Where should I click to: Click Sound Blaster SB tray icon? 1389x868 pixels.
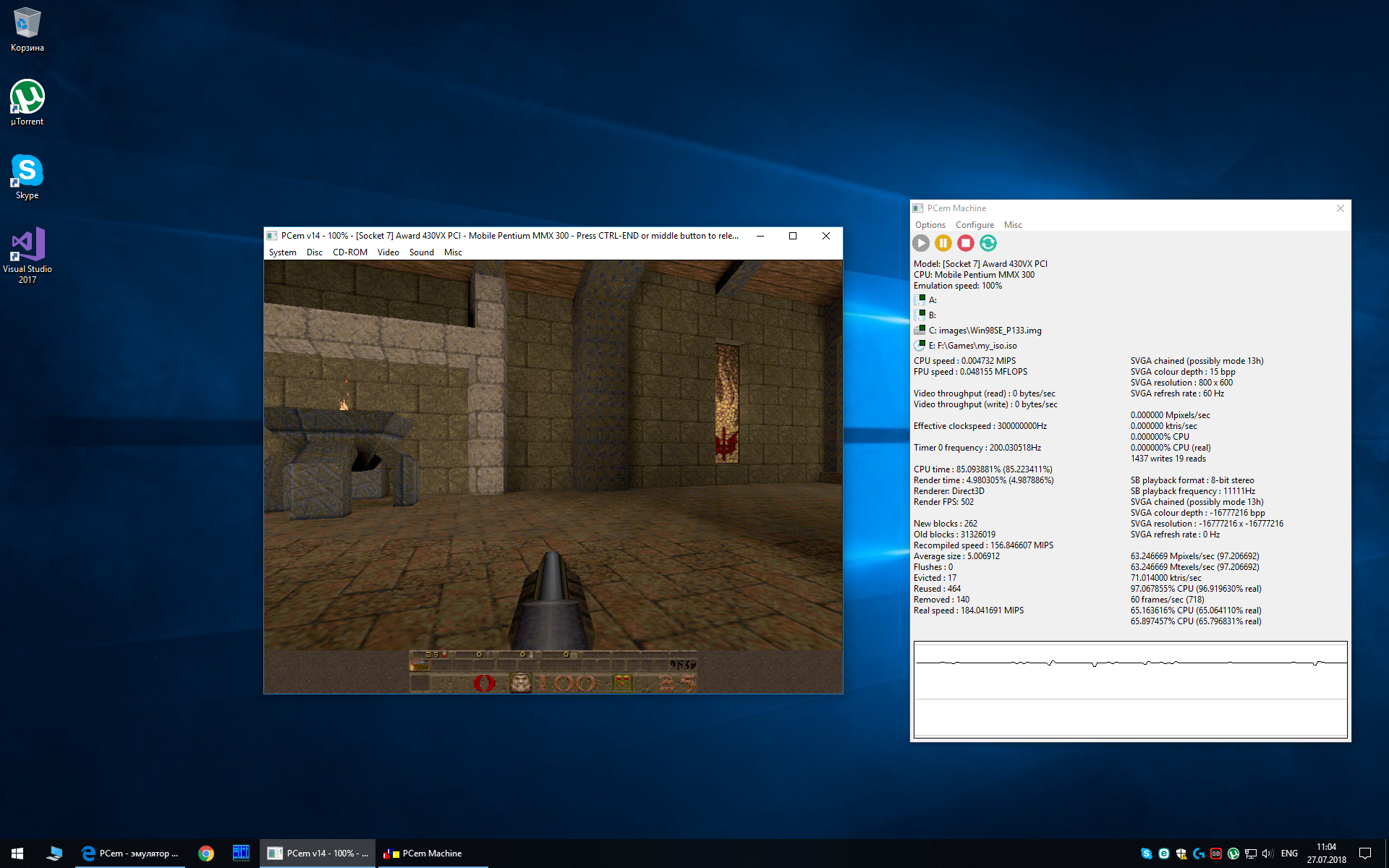[1216, 854]
